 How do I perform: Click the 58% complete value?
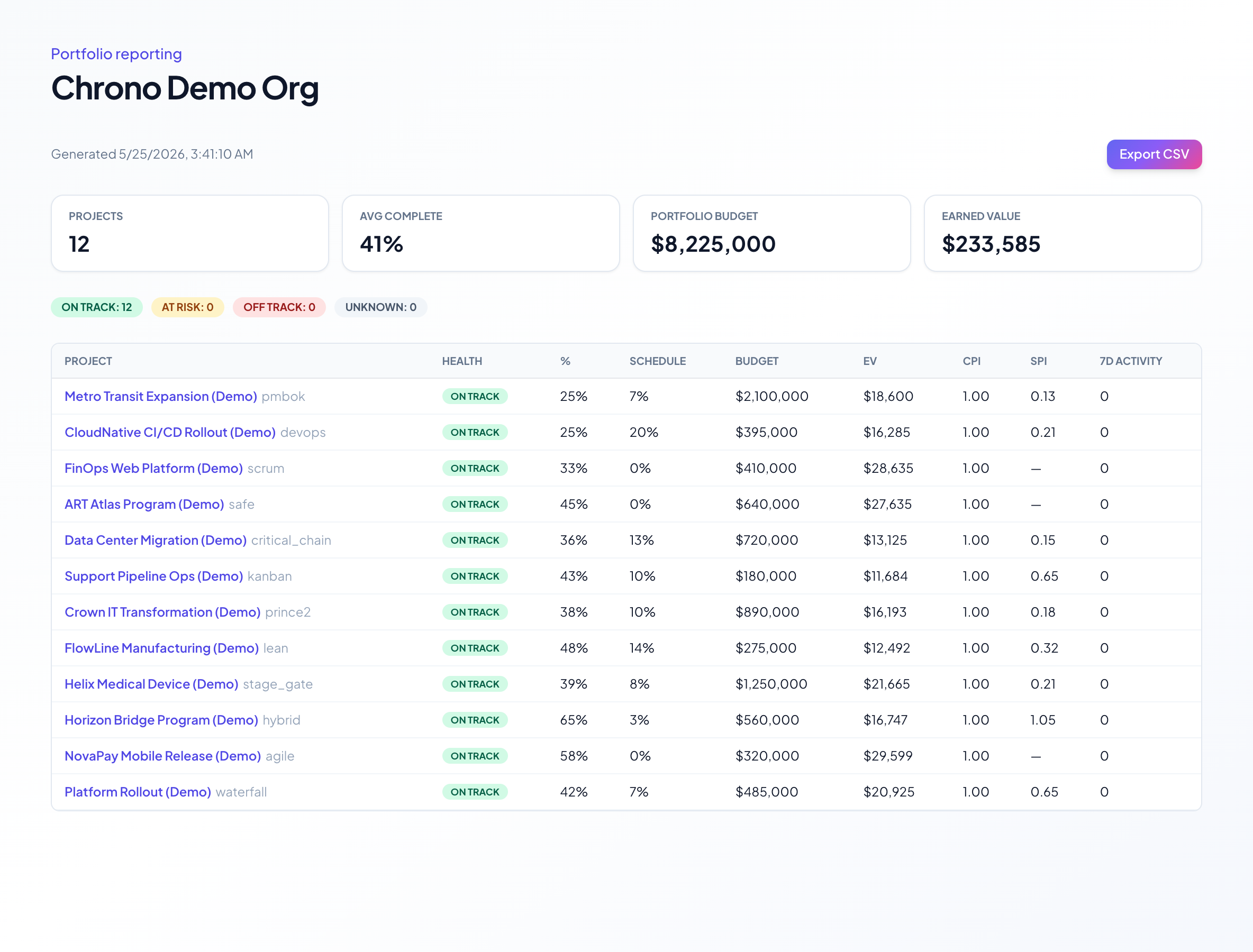(574, 756)
